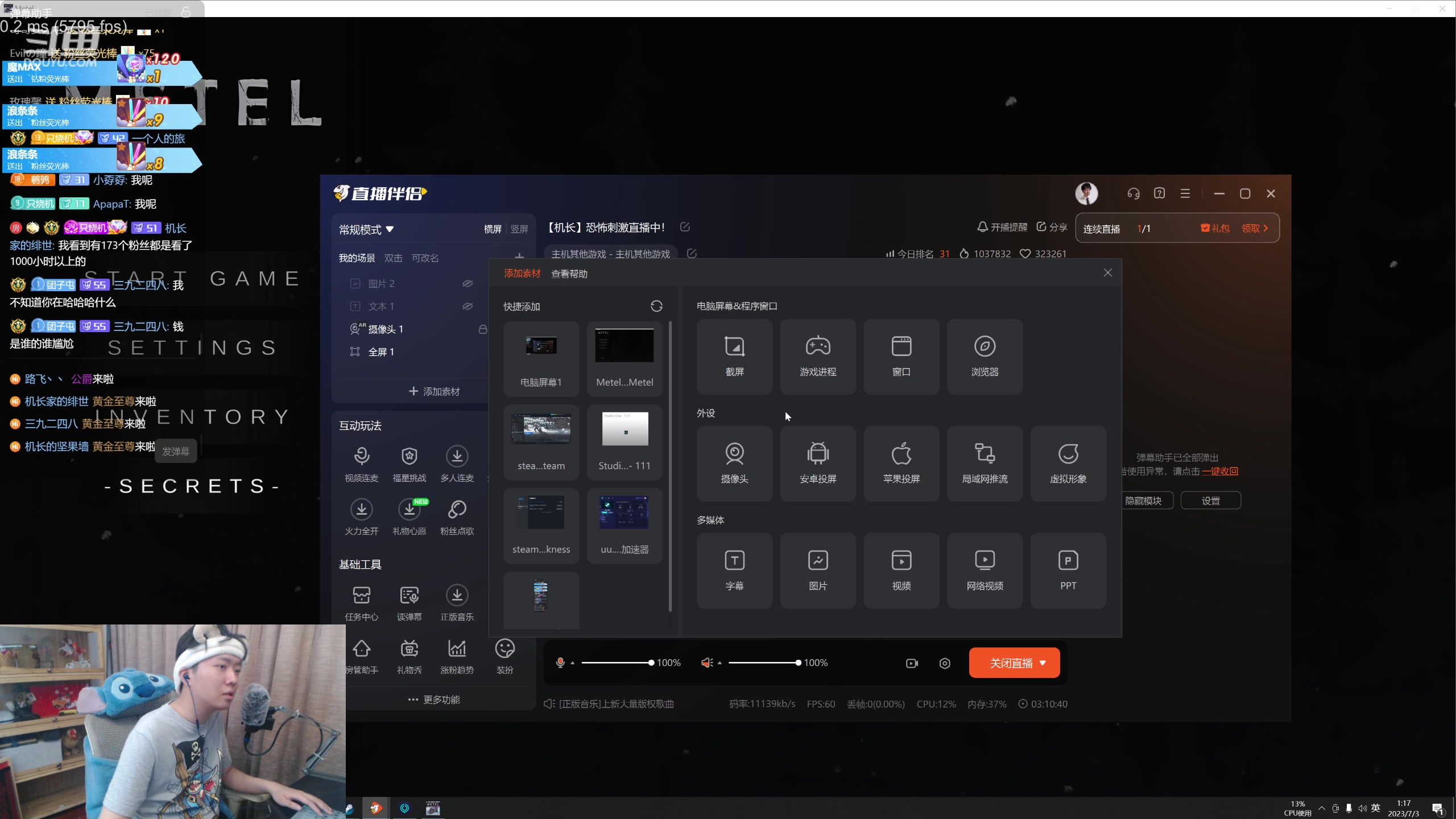The height and width of the screenshot is (819, 1456).
Task: Unlock the 摄像头 1 source lock
Action: (482, 329)
